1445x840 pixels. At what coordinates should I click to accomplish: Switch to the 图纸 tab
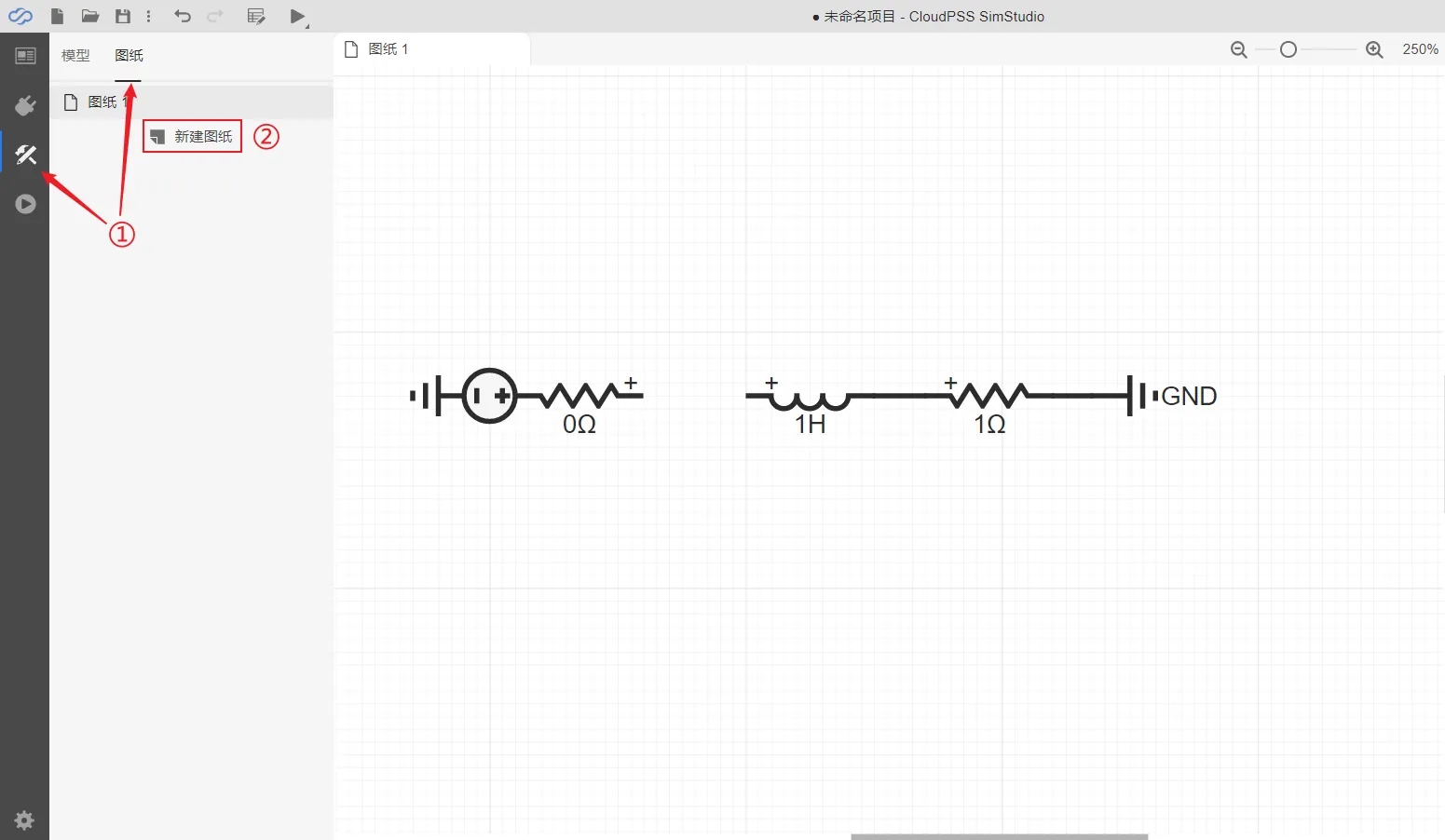[x=129, y=56]
